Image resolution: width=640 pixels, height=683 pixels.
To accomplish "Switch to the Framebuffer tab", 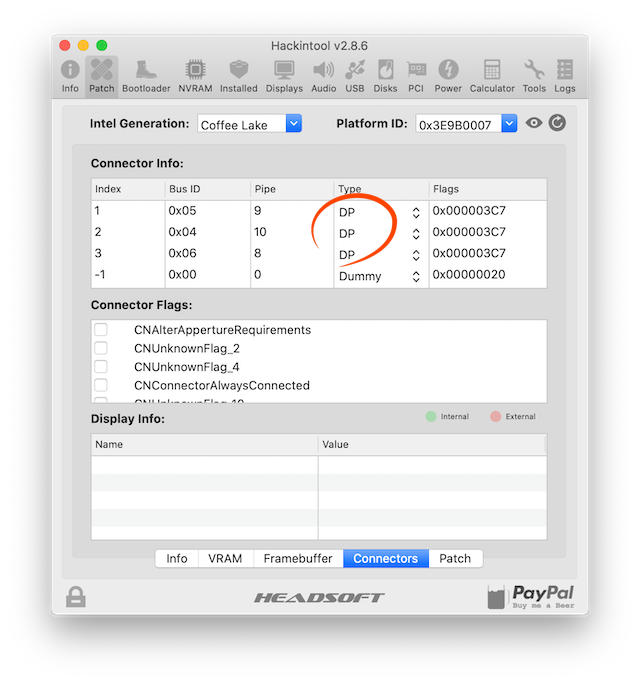I will click(298, 558).
